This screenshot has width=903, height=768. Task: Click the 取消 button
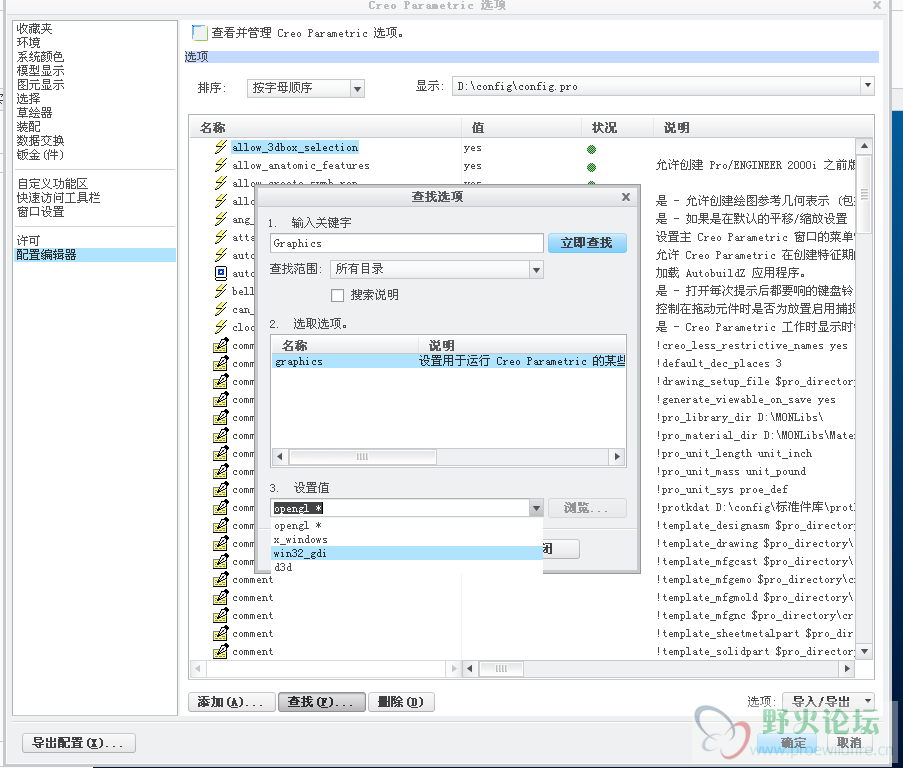tap(849, 743)
